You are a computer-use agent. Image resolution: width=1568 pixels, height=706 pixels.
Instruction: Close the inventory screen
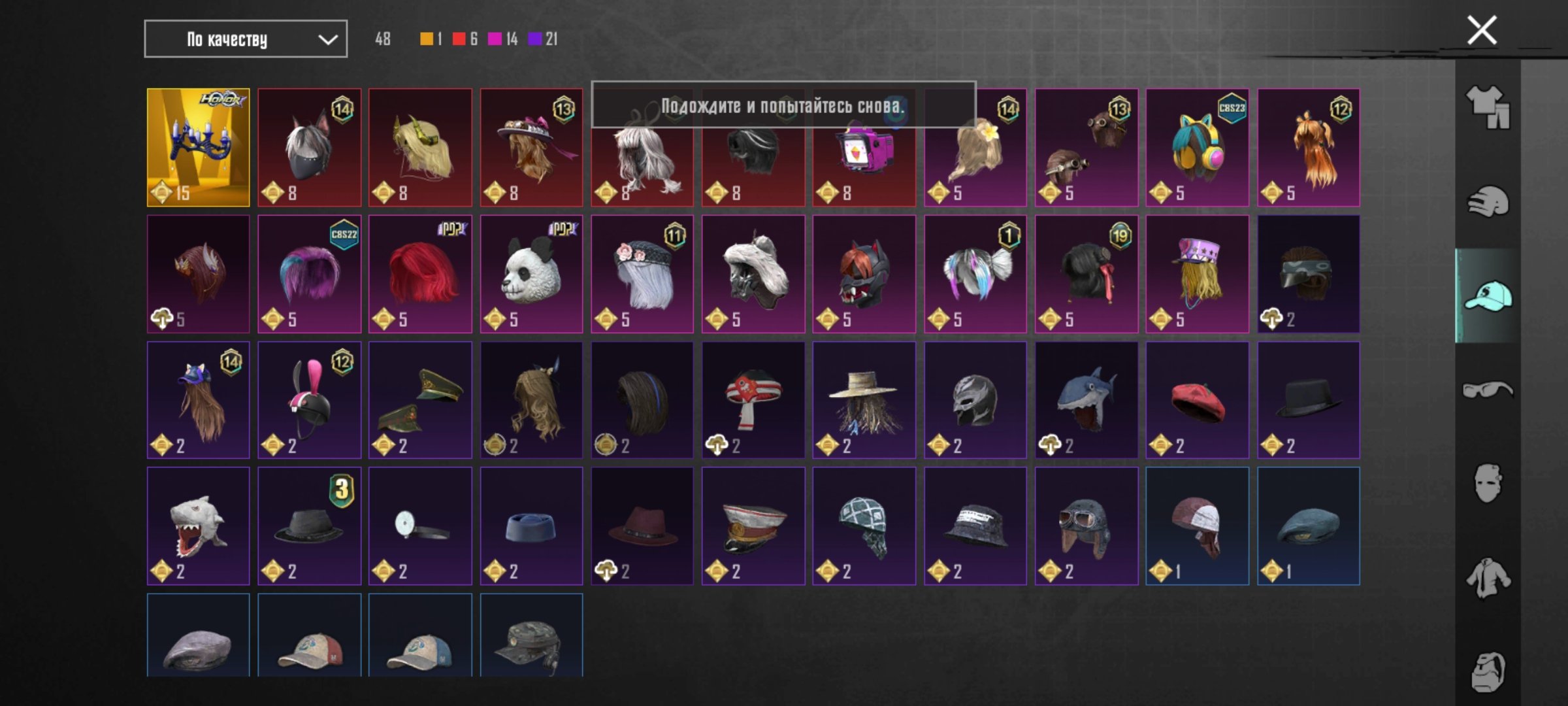[x=1482, y=30]
